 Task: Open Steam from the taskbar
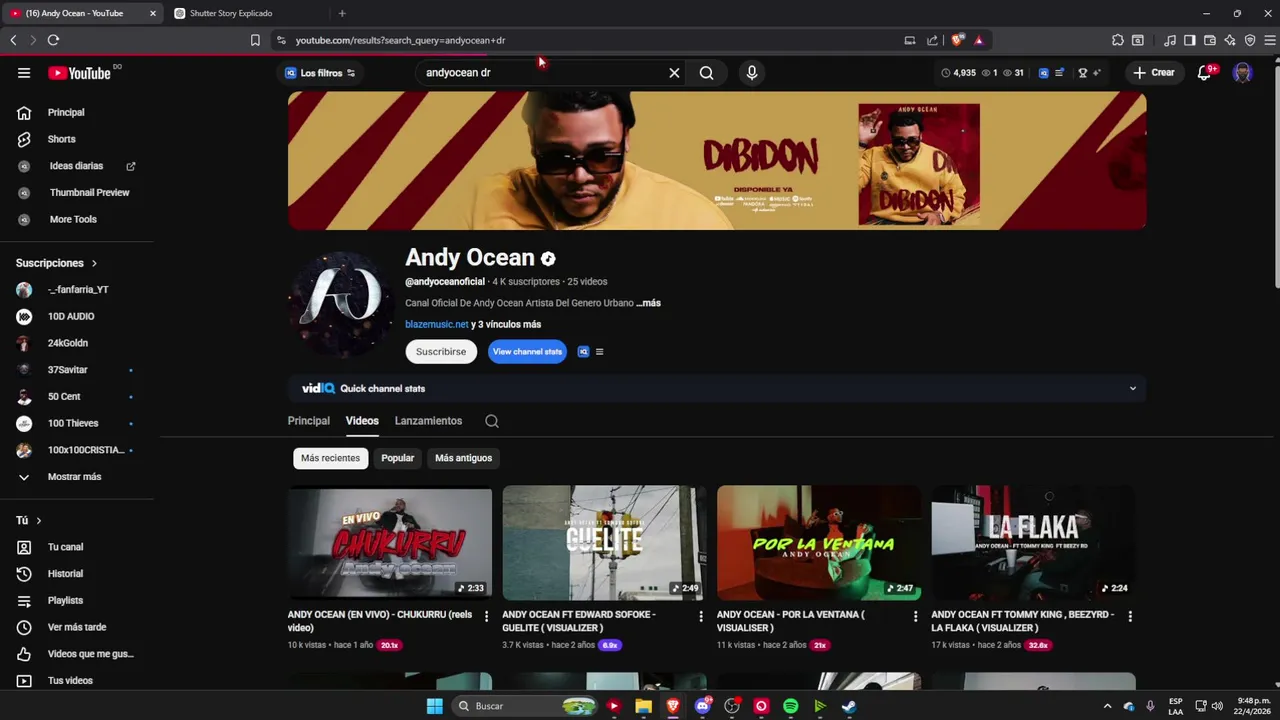[849, 706]
